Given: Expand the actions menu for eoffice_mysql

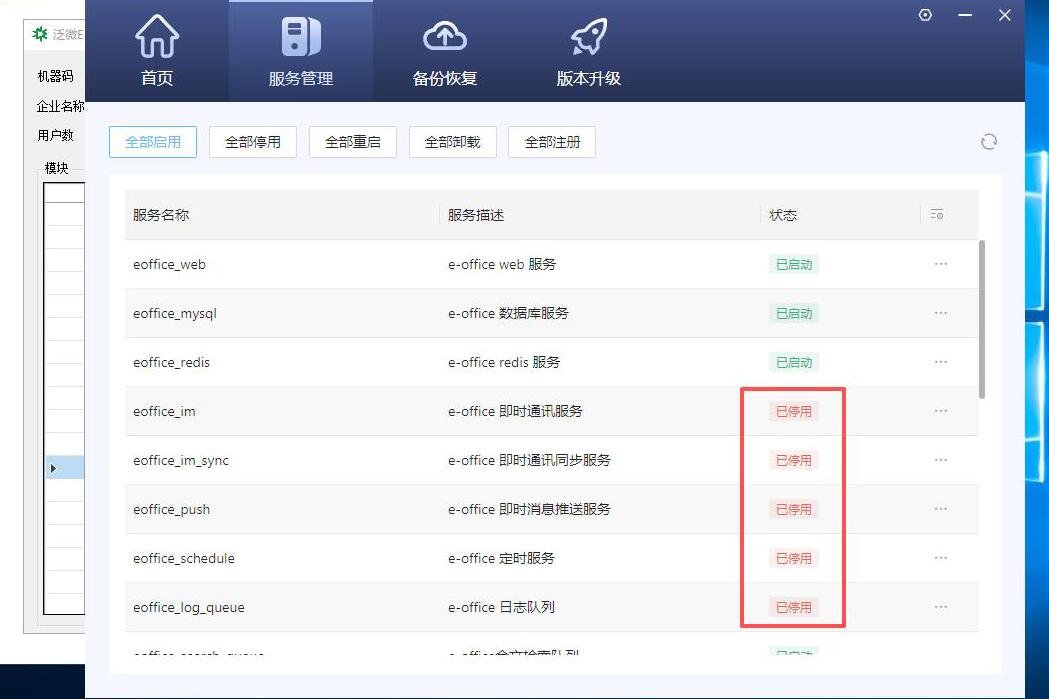Looking at the screenshot, I should [941, 313].
